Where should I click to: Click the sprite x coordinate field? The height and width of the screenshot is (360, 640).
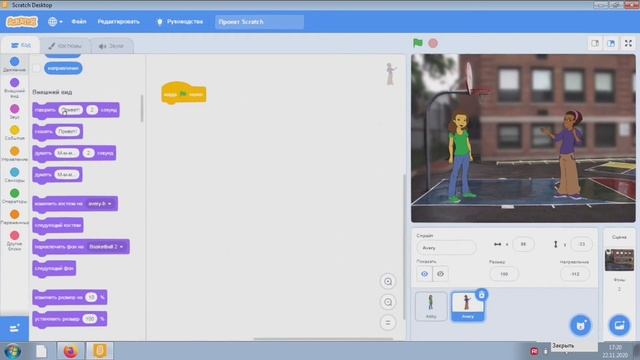click(x=523, y=244)
